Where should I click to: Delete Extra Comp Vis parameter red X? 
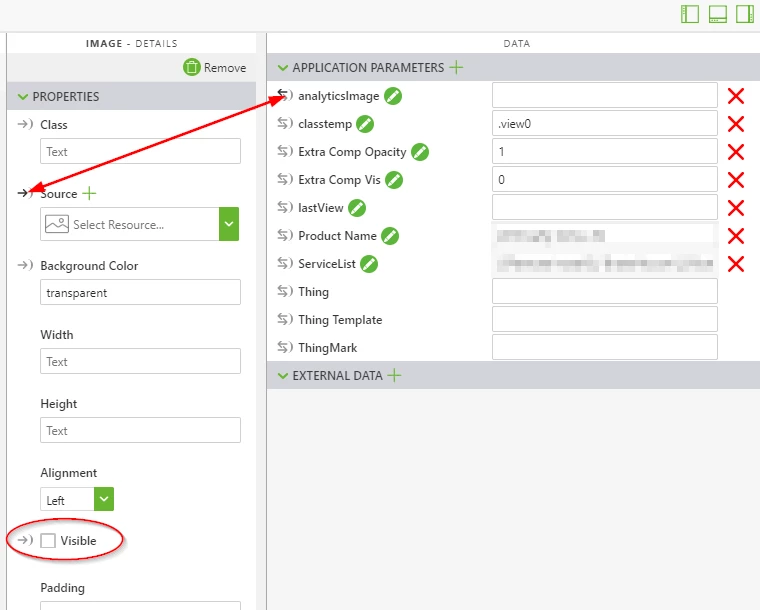tap(736, 180)
